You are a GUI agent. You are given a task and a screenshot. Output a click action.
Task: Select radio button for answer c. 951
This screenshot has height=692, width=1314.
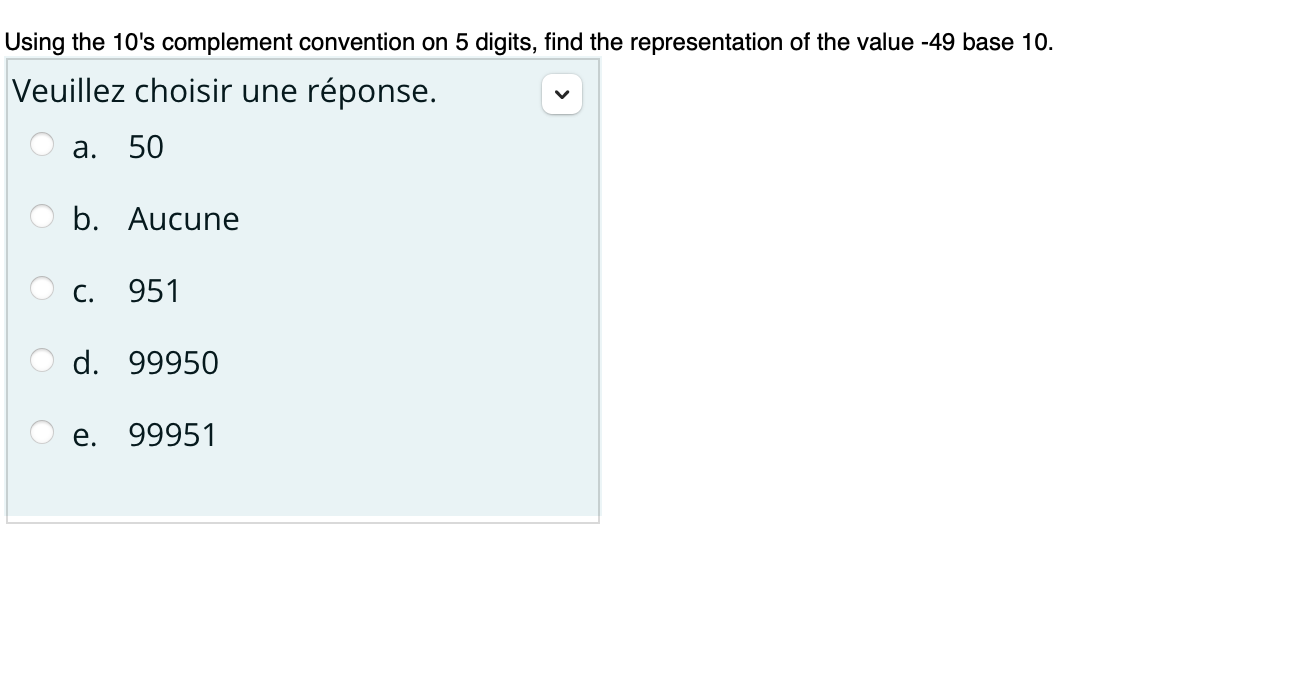(x=42, y=288)
